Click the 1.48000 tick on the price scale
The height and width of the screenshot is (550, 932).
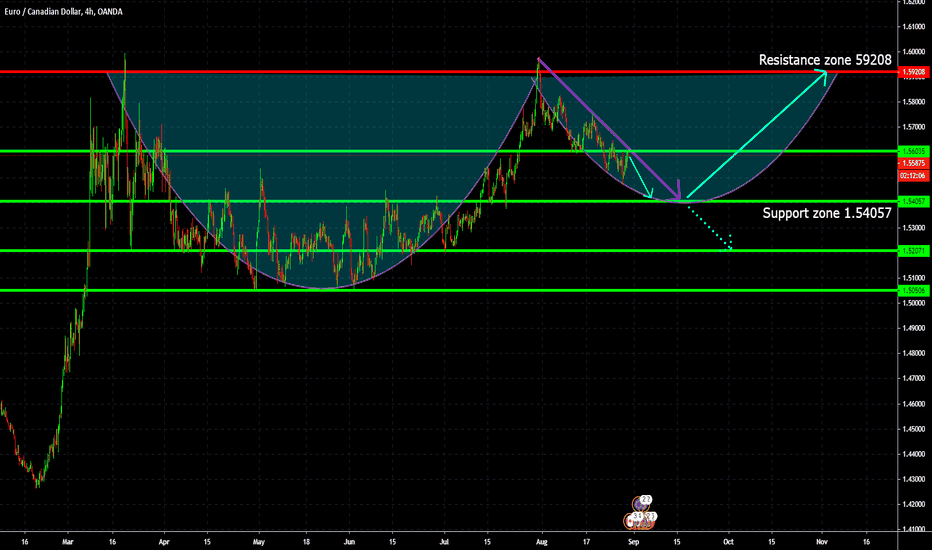914,353
